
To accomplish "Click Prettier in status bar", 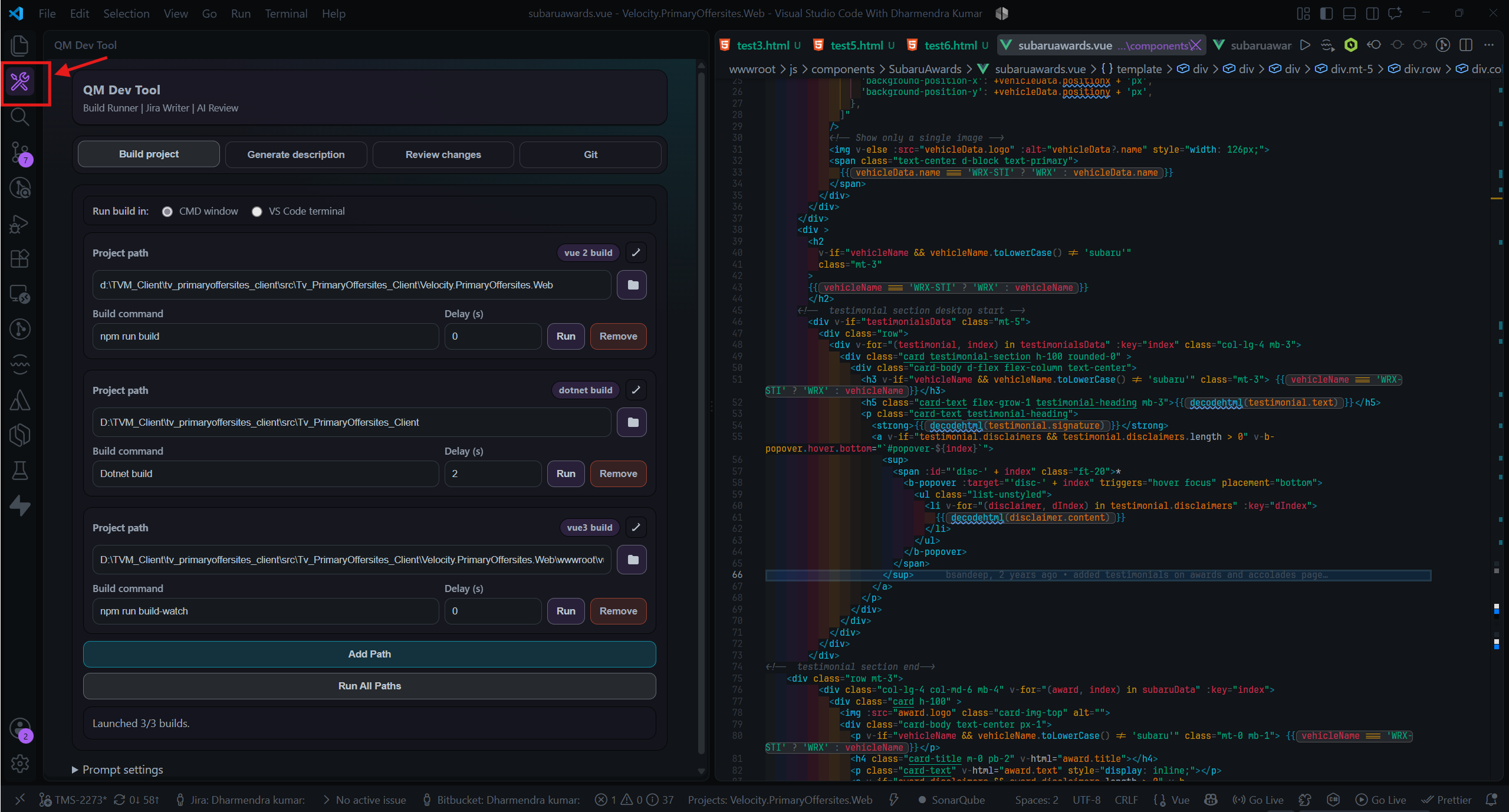I will pos(1446,800).
